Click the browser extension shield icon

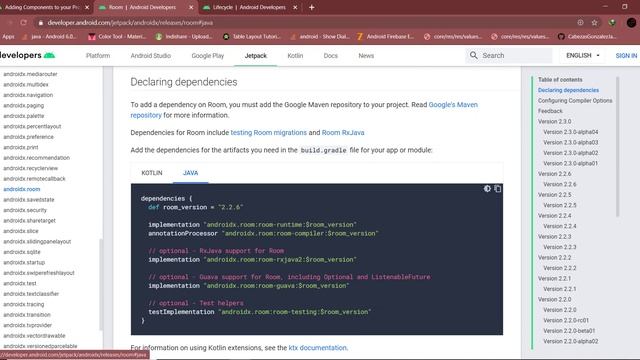click(x=612, y=22)
